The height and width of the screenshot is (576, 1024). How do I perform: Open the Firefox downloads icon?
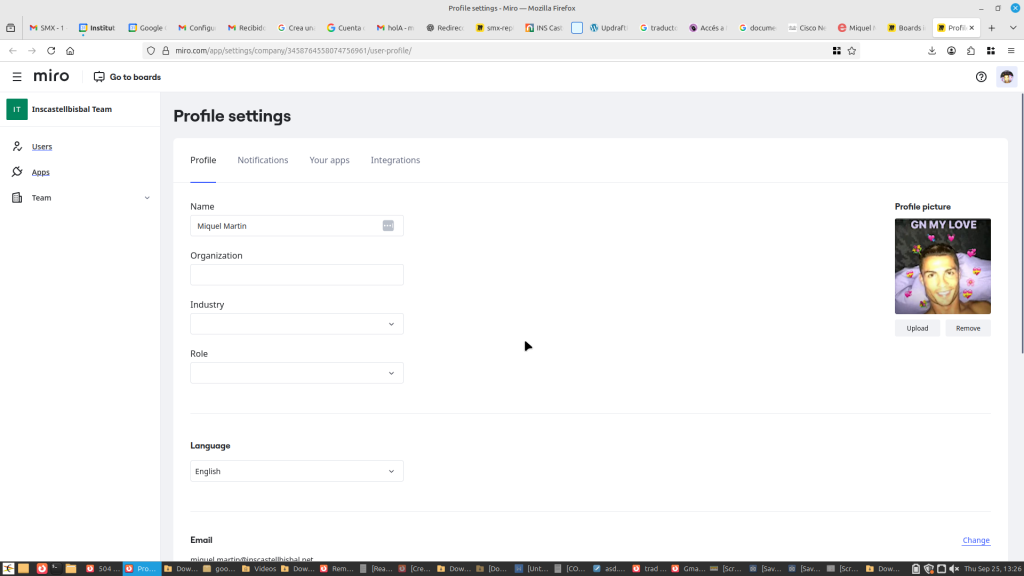[932, 50]
